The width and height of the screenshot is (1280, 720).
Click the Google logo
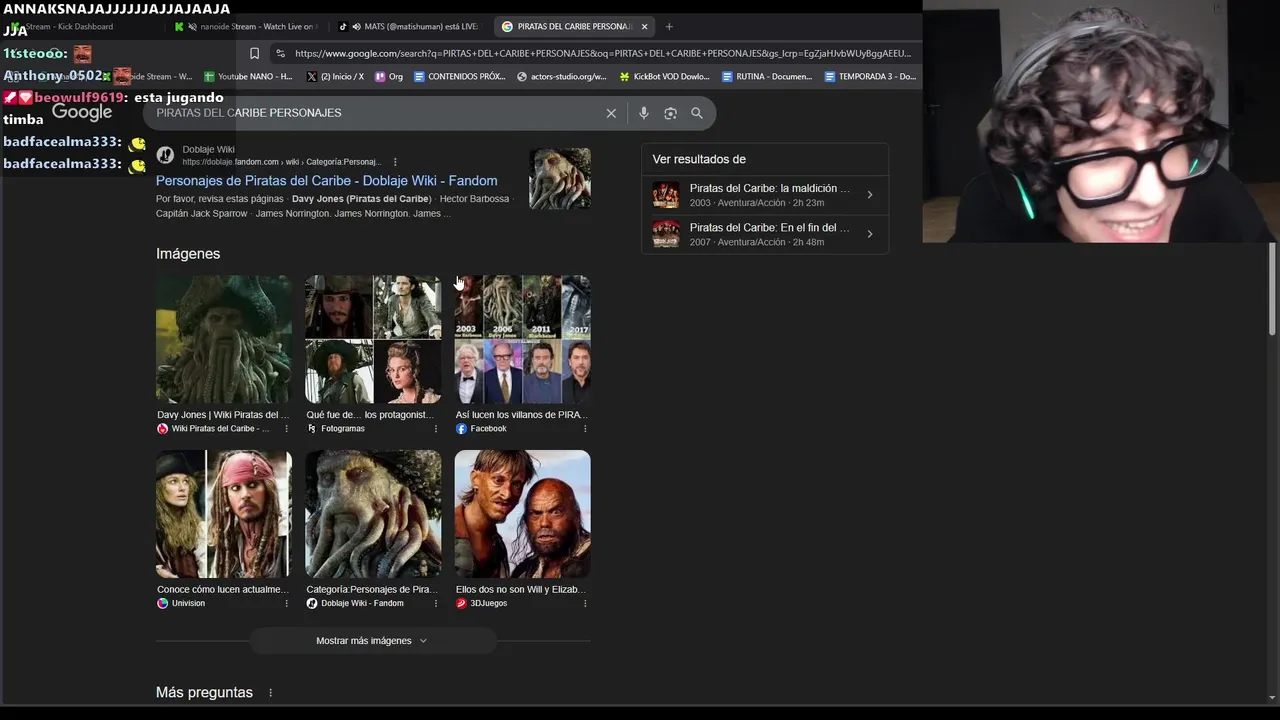click(x=82, y=113)
